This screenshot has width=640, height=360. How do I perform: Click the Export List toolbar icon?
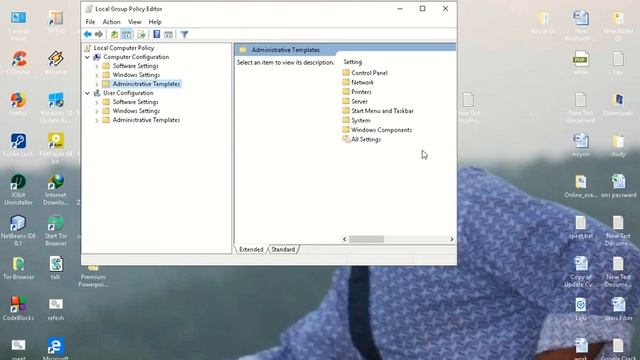pyautogui.click(x=141, y=34)
